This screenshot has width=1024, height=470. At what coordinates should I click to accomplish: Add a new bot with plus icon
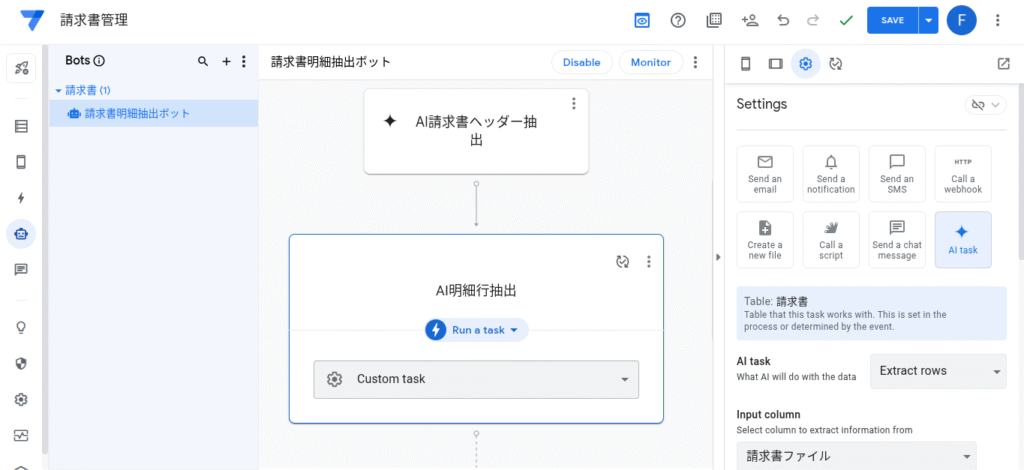[226, 62]
